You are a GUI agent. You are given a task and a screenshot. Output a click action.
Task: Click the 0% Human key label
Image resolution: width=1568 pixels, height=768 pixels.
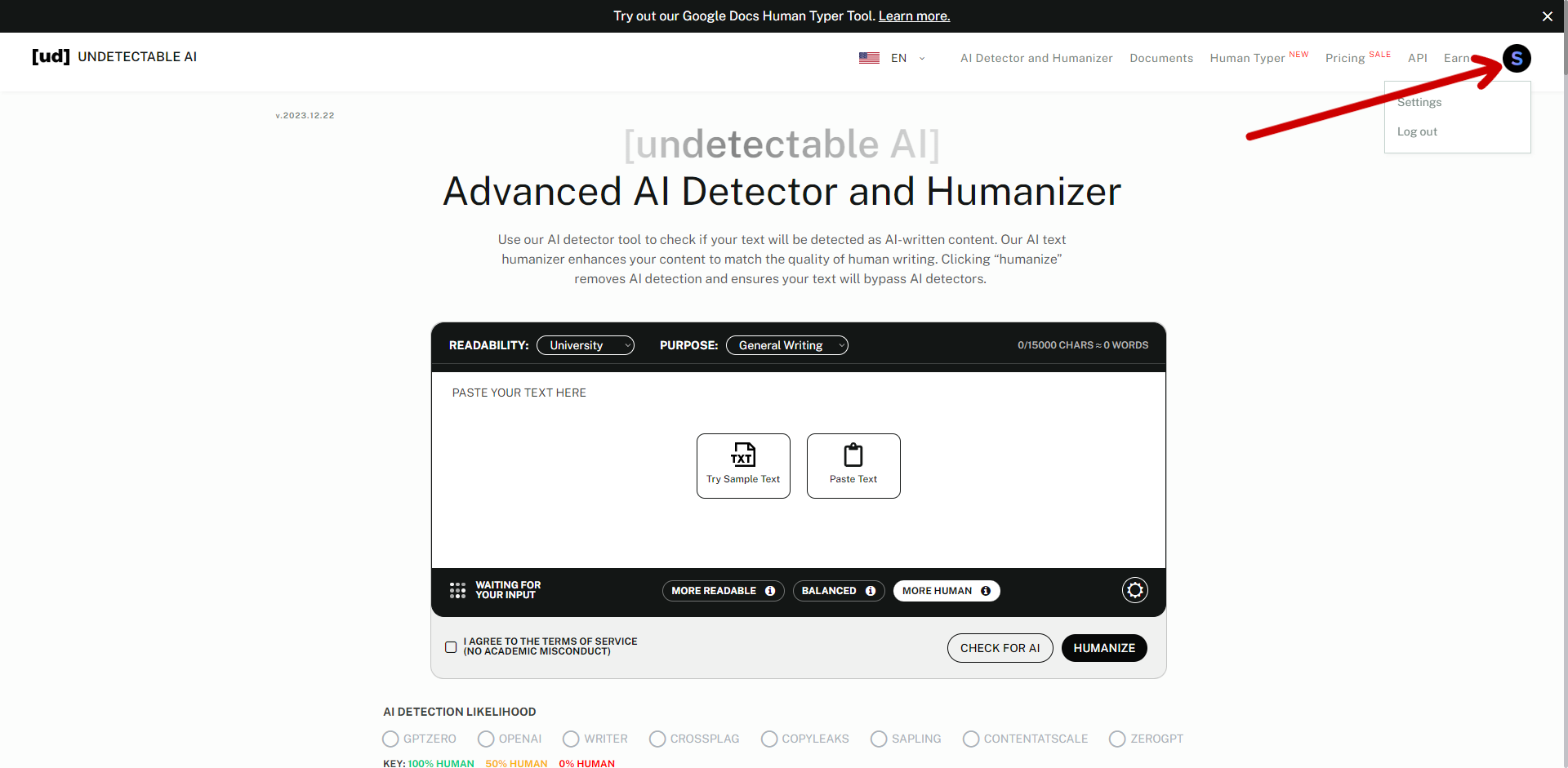click(586, 763)
